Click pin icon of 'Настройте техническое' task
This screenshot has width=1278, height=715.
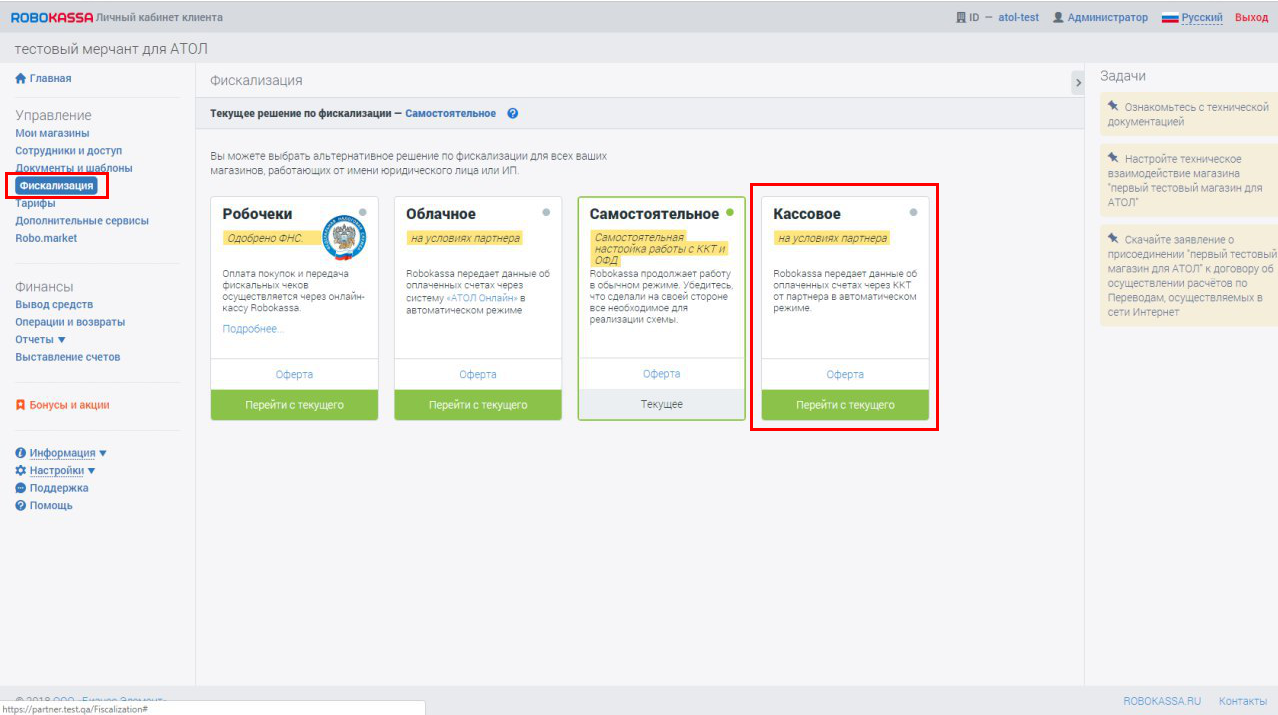click(x=1114, y=157)
